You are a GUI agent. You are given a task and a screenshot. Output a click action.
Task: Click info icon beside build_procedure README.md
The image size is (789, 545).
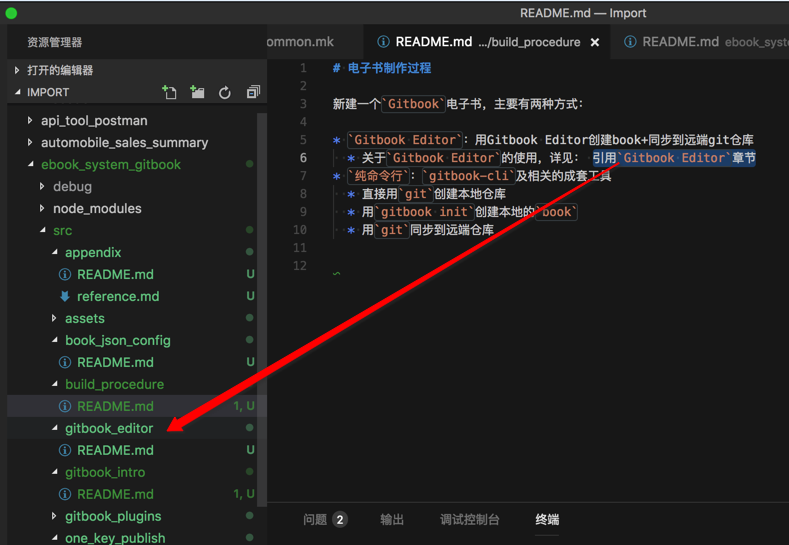(x=65, y=406)
